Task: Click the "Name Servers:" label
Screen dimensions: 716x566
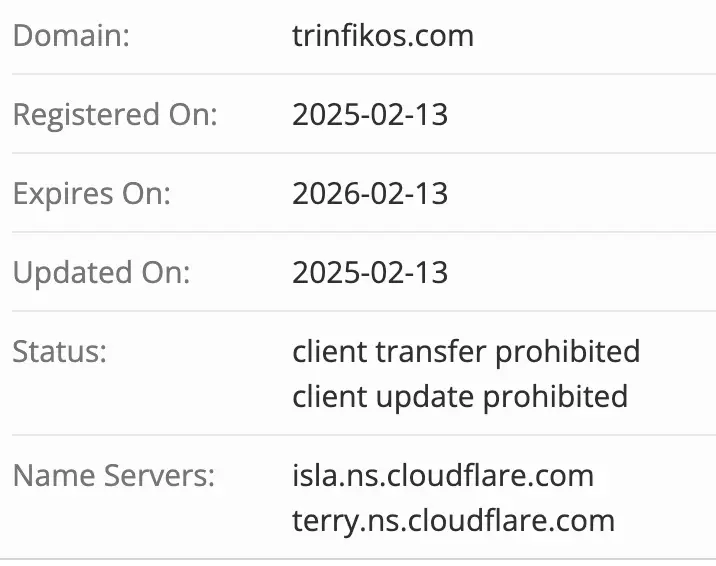Action: point(113,475)
